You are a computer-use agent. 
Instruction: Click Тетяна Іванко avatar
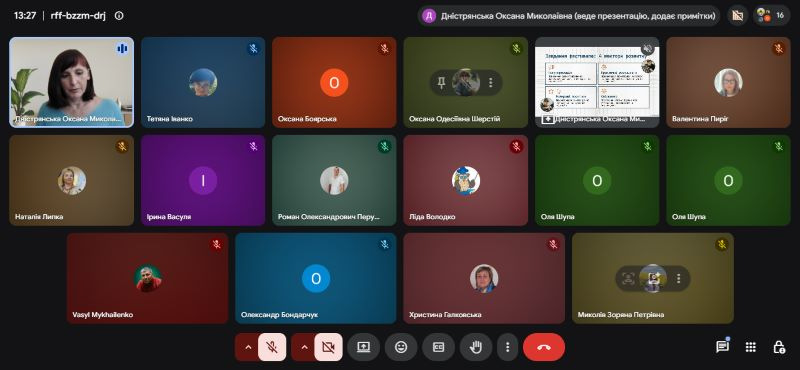tap(203, 82)
